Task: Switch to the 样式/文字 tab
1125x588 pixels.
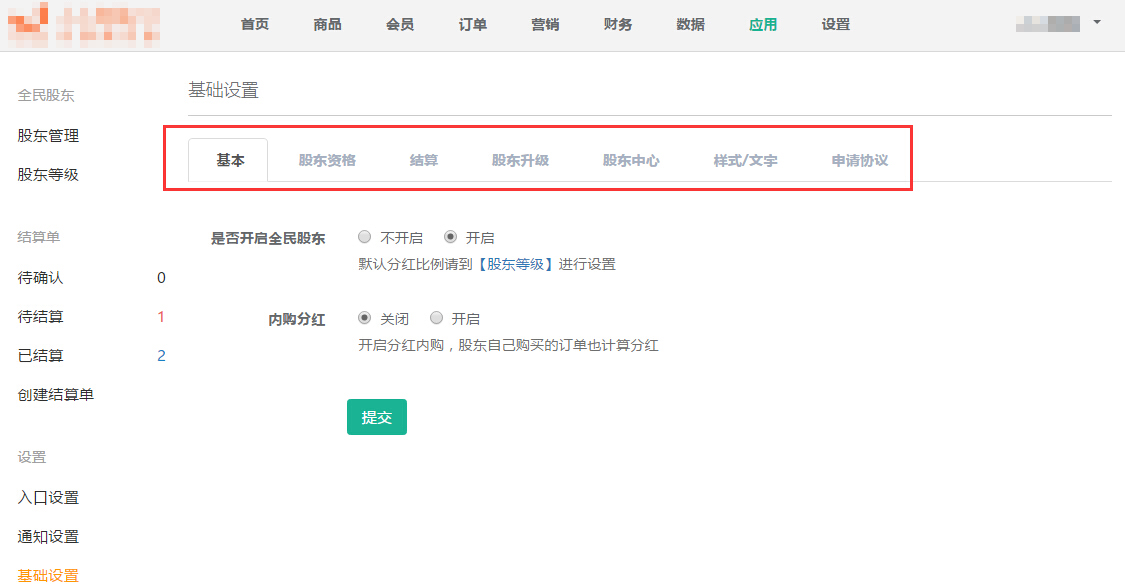Action: tap(745, 160)
